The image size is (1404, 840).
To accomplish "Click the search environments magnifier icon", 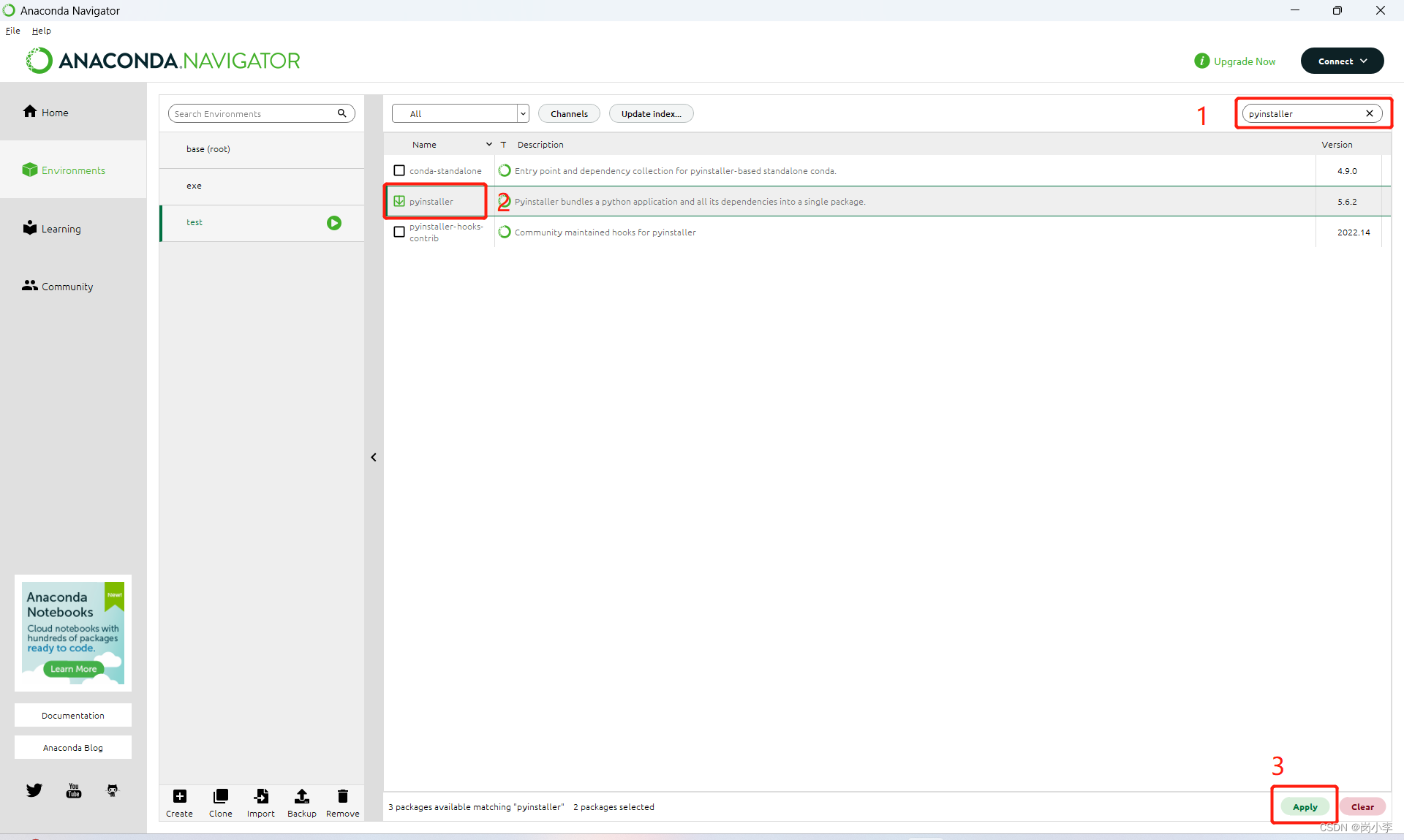I will tap(341, 113).
